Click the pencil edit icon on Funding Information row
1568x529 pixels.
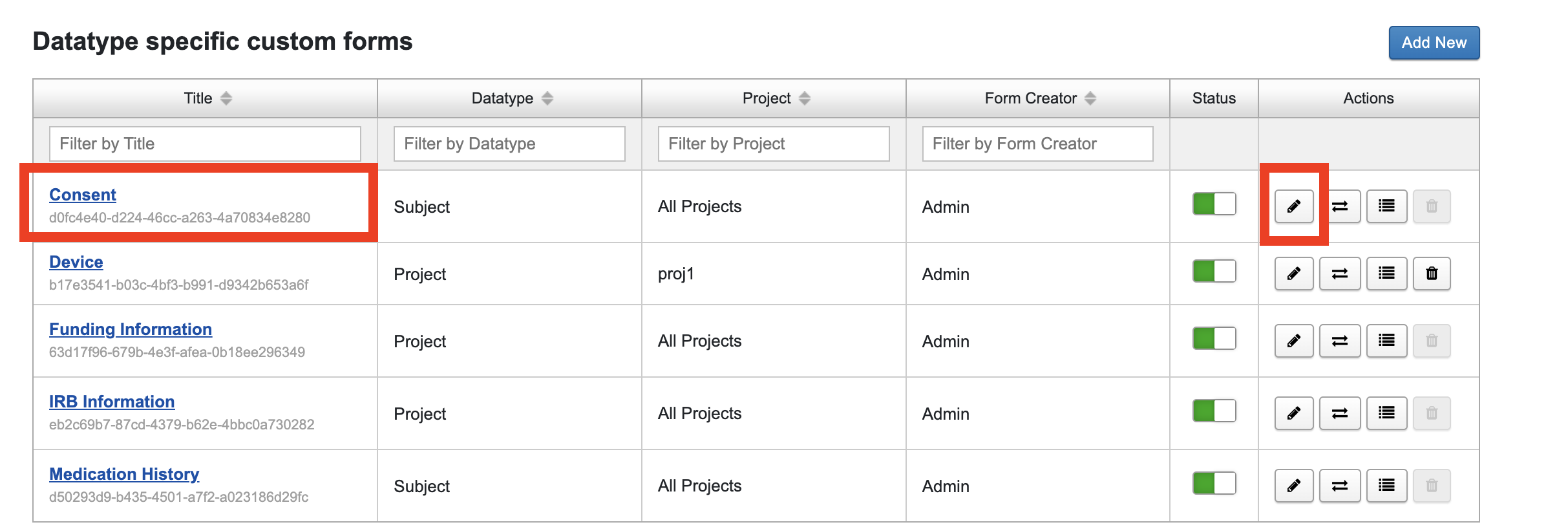point(1293,341)
